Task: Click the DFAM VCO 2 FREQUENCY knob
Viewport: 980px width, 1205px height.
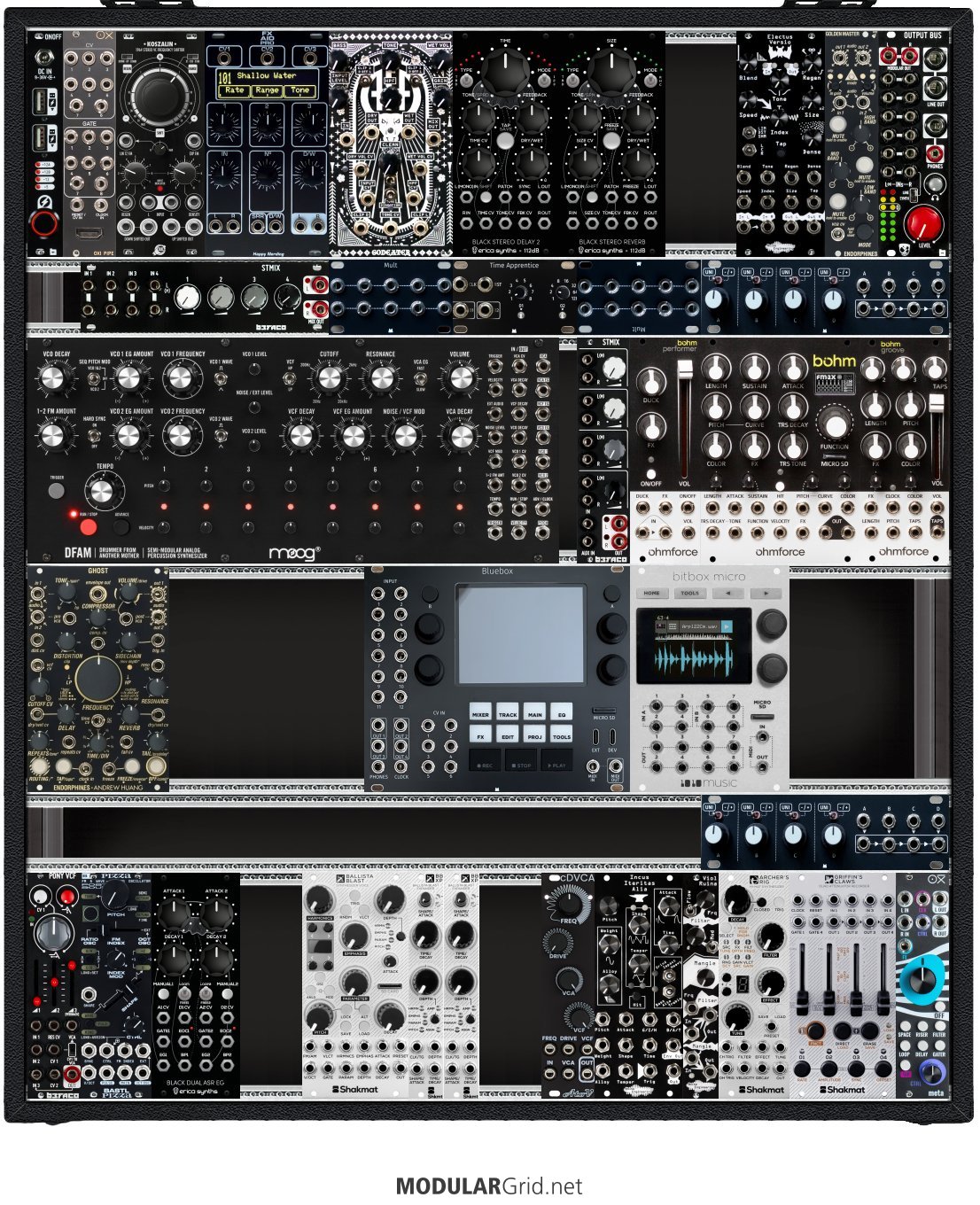Action: pyautogui.click(x=183, y=436)
